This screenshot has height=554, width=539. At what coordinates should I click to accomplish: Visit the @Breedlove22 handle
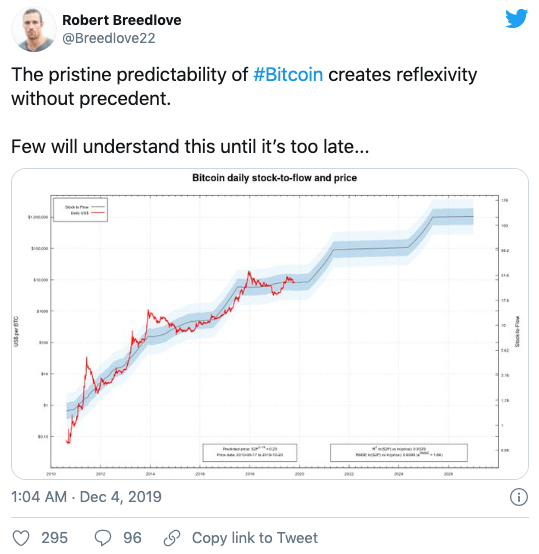click(x=109, y=38)
